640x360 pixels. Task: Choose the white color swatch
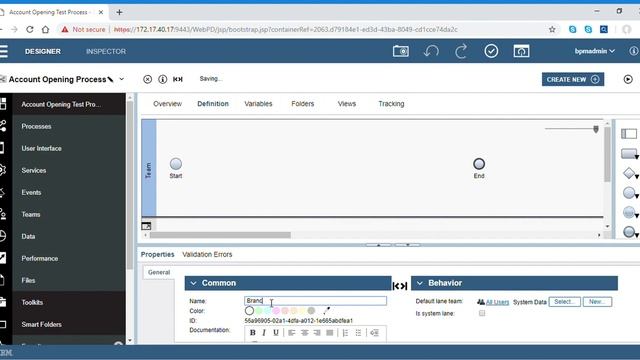[x=249, y=311]
